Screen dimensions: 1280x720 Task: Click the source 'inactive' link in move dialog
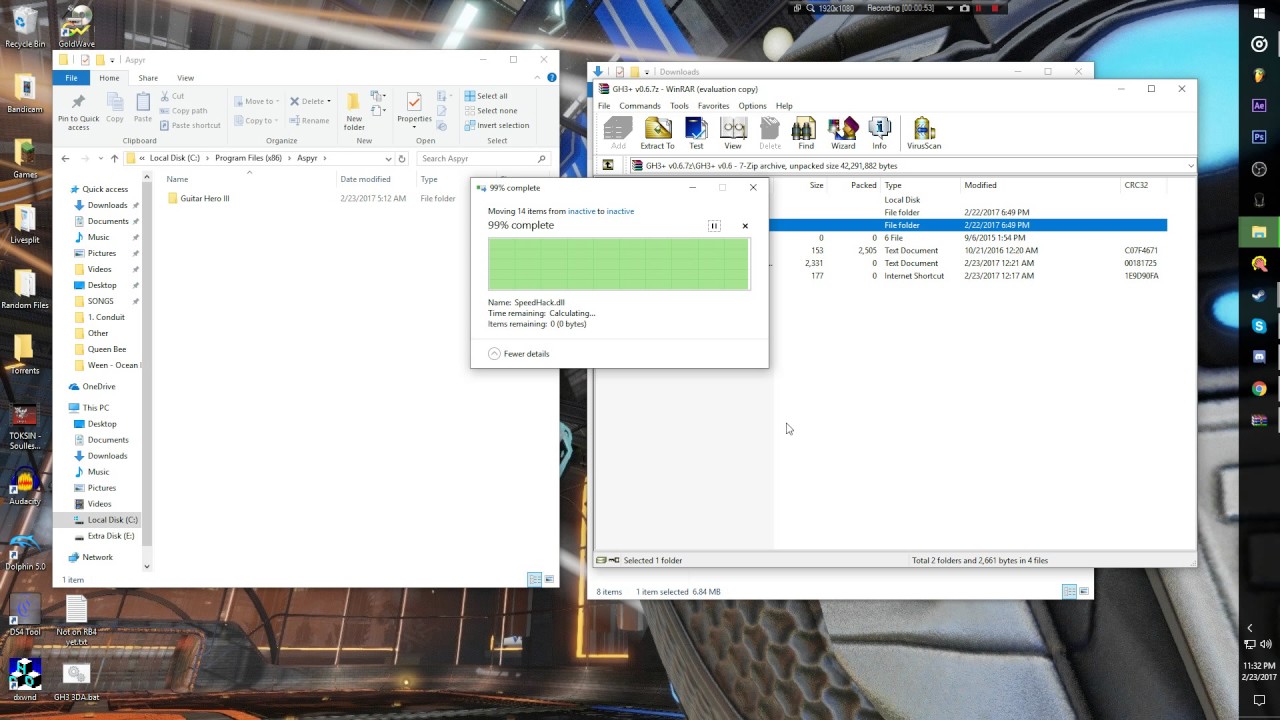tap(581, 211)
